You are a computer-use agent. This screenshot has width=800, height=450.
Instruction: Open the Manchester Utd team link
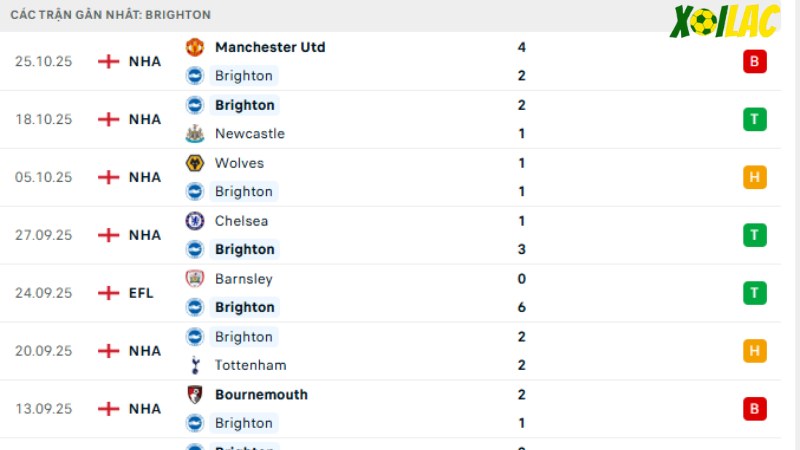tap(270, 47)
